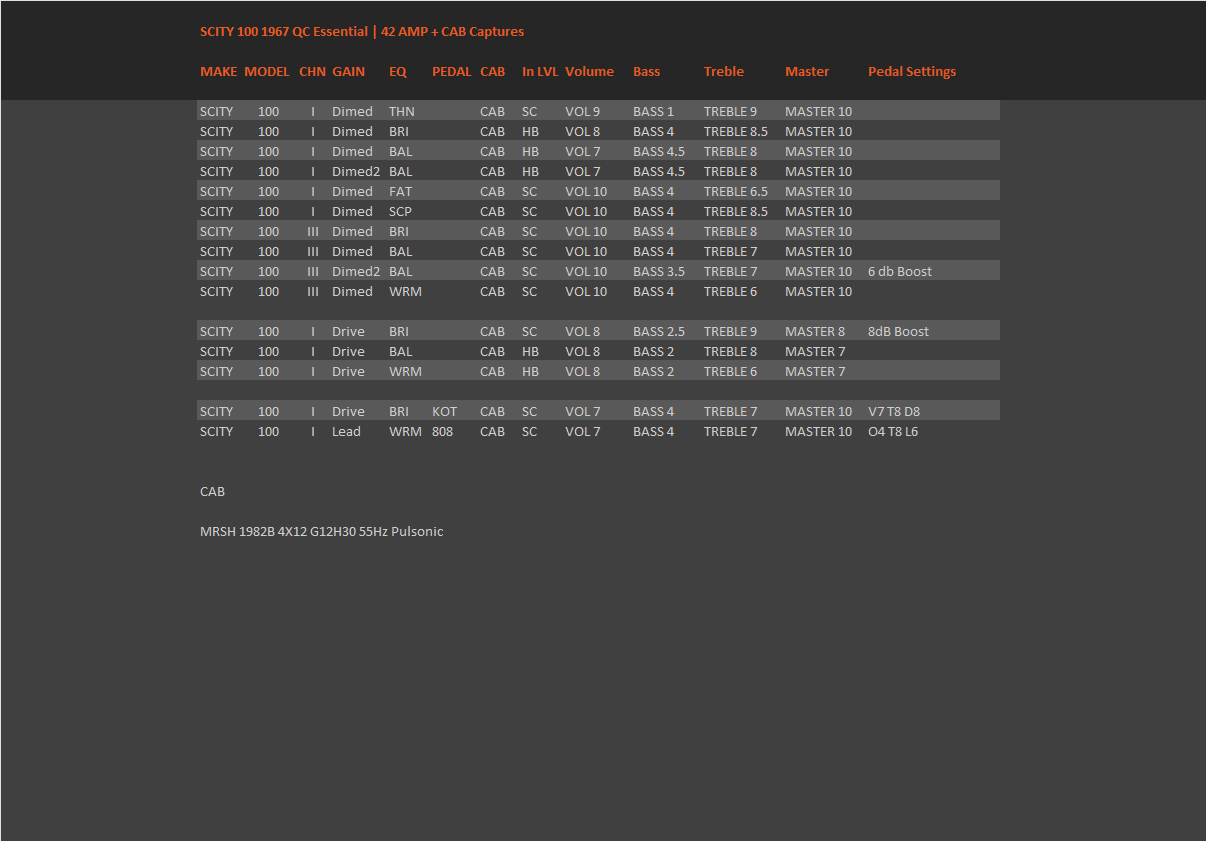Screen dimensions: 1206x841
Task: Click Dimed2 in the '6 db Boost' row
Action: click(356, 271)
